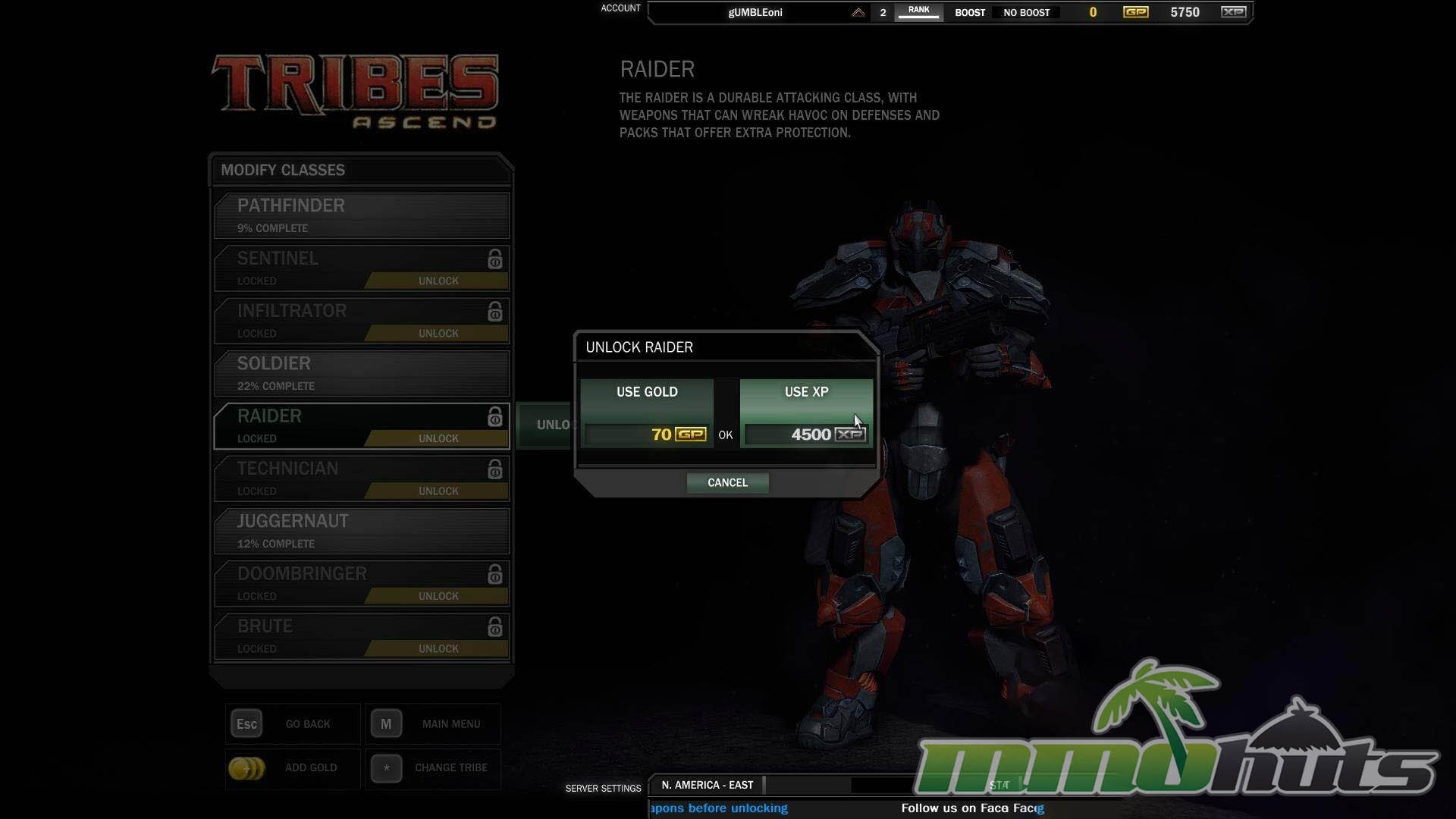
Task: Click the Change Tribe asterisk button
Action: pyautogui.click(x=386, y=768)
